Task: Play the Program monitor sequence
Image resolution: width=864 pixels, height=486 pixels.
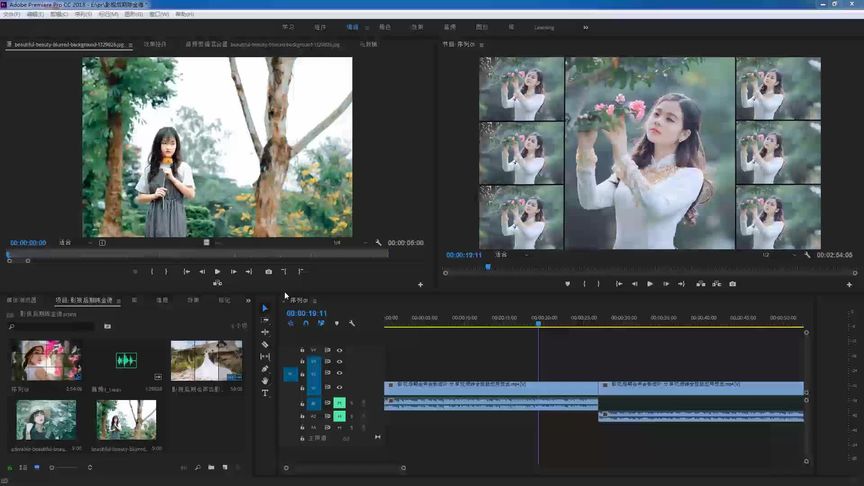Action: (650, 284)
